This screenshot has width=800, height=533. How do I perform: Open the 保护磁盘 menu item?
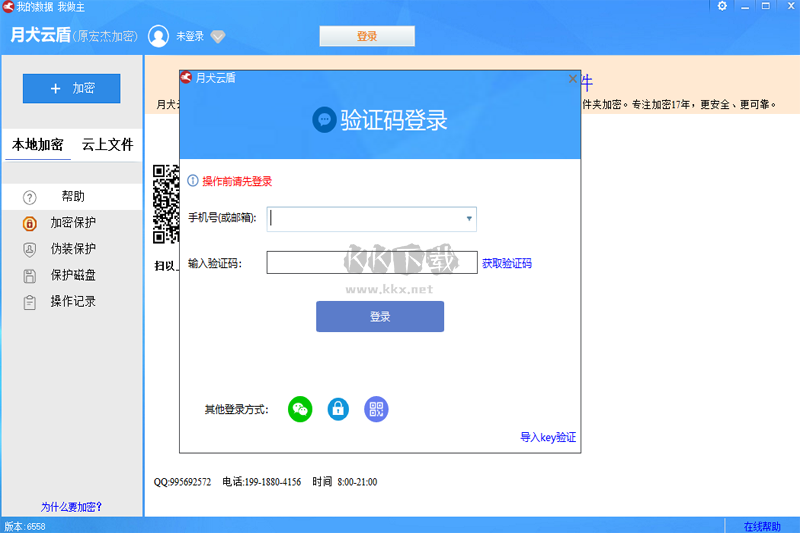click(72, 275)
